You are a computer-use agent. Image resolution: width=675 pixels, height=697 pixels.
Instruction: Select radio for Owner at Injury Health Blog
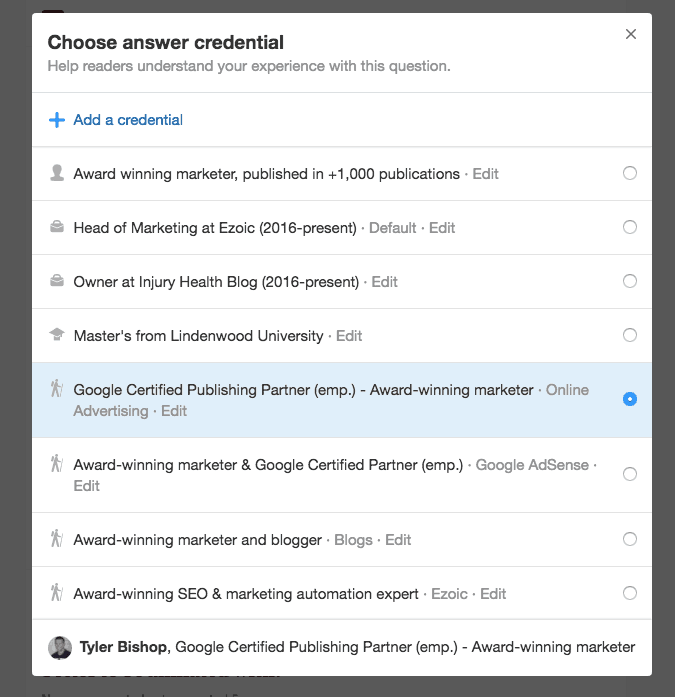(x=630, y=281)
